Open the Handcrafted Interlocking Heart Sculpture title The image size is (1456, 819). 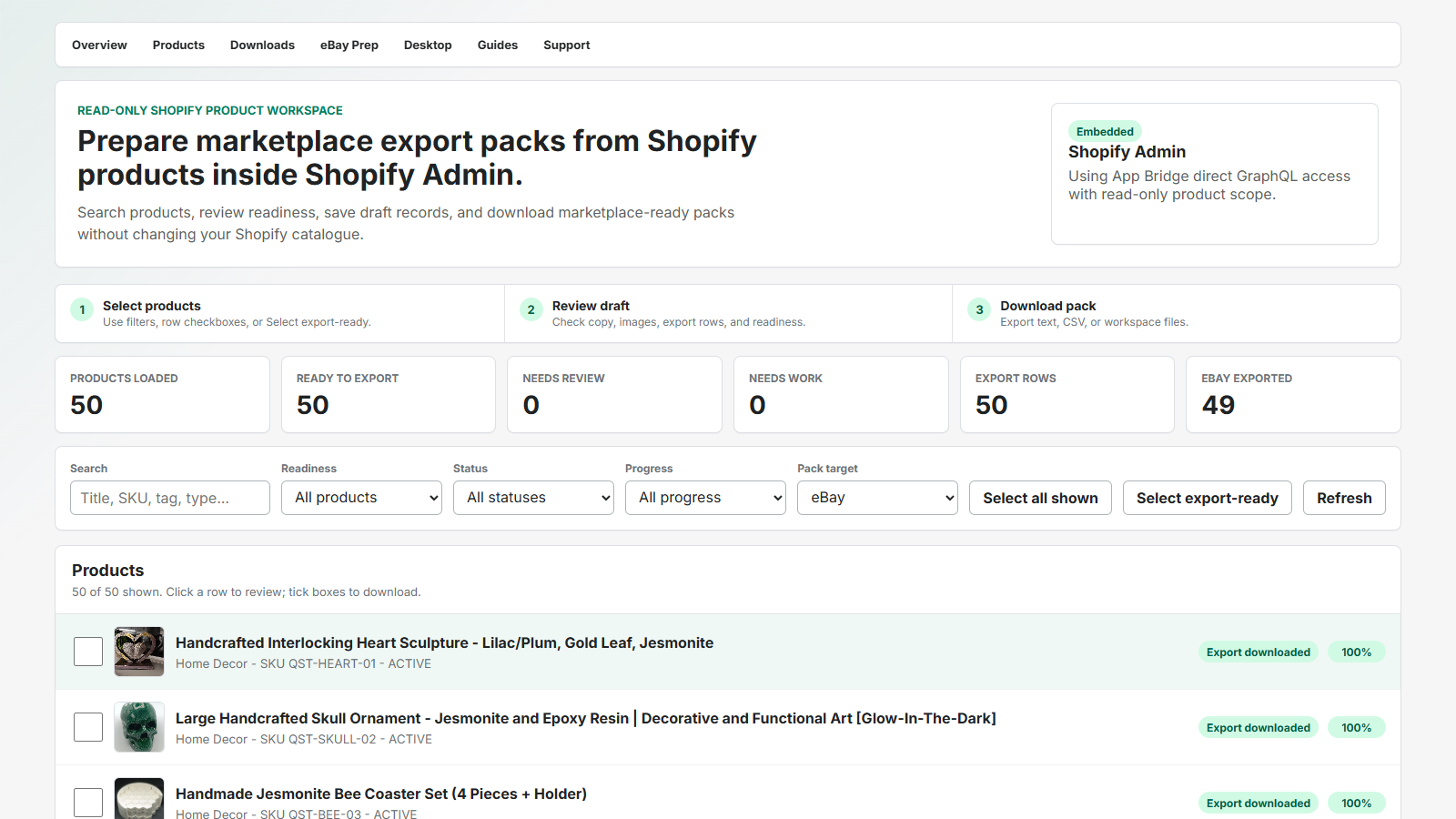444,642
